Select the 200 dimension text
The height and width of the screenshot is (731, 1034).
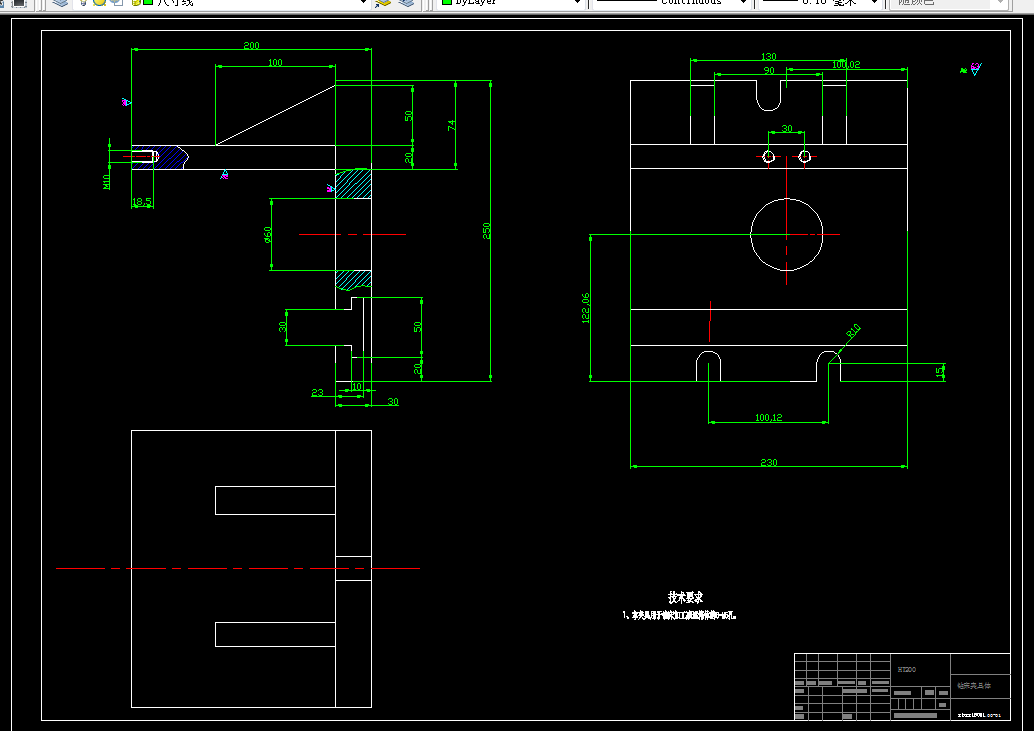coord(251,45)
